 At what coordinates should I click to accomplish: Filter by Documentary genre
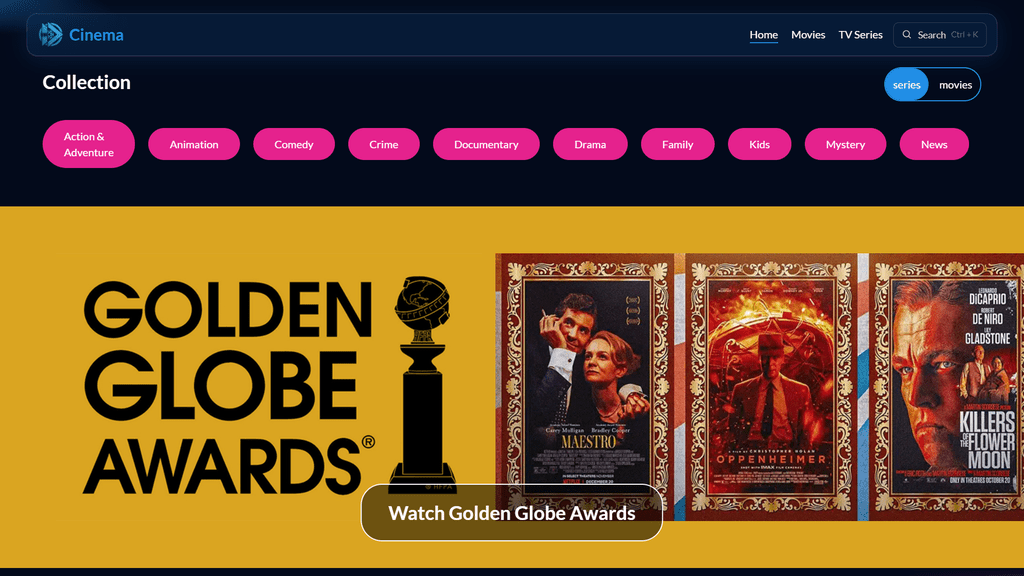[486, 144]
